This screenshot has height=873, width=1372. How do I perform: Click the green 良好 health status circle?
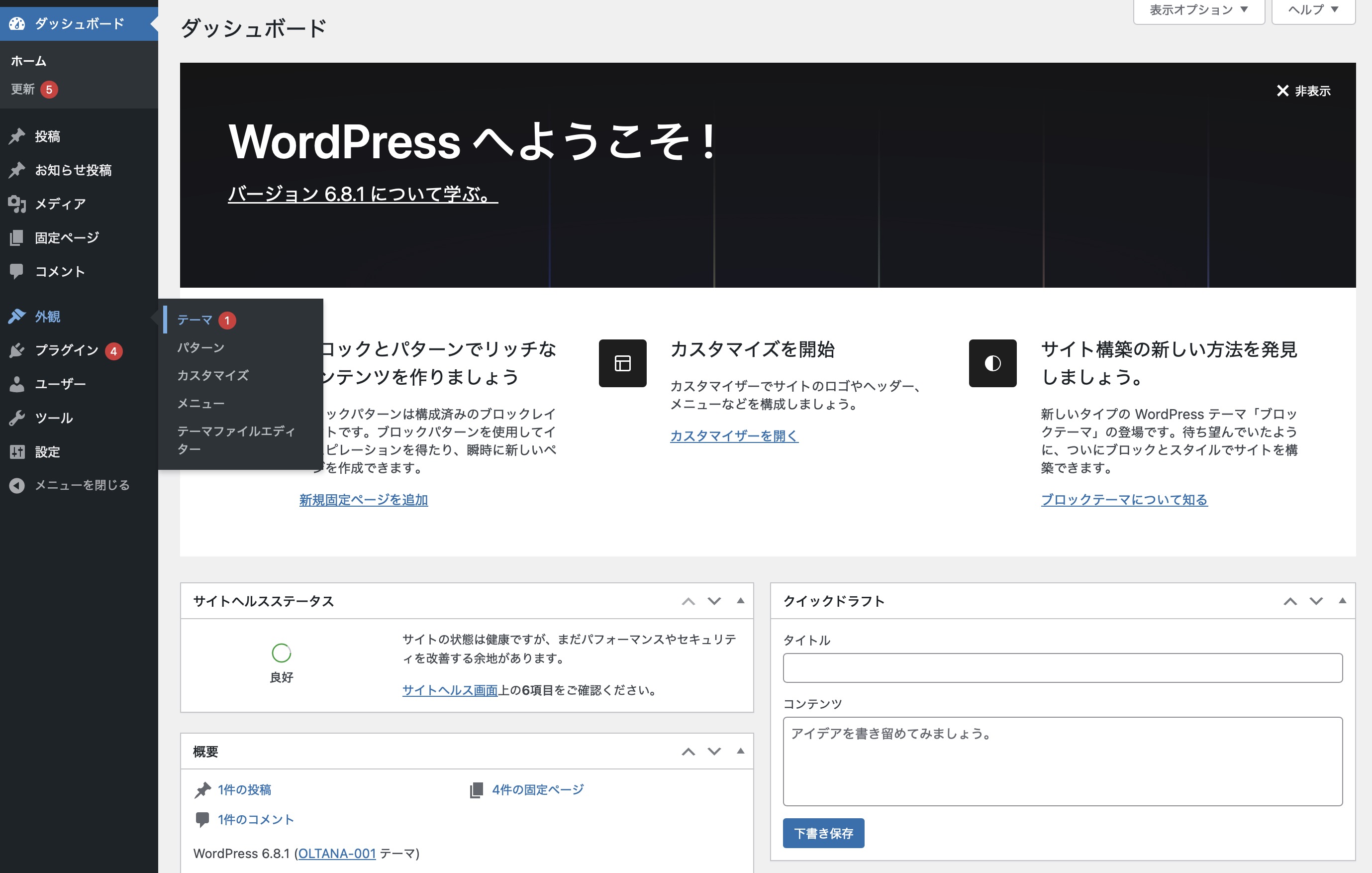click(x=282, y=653)
